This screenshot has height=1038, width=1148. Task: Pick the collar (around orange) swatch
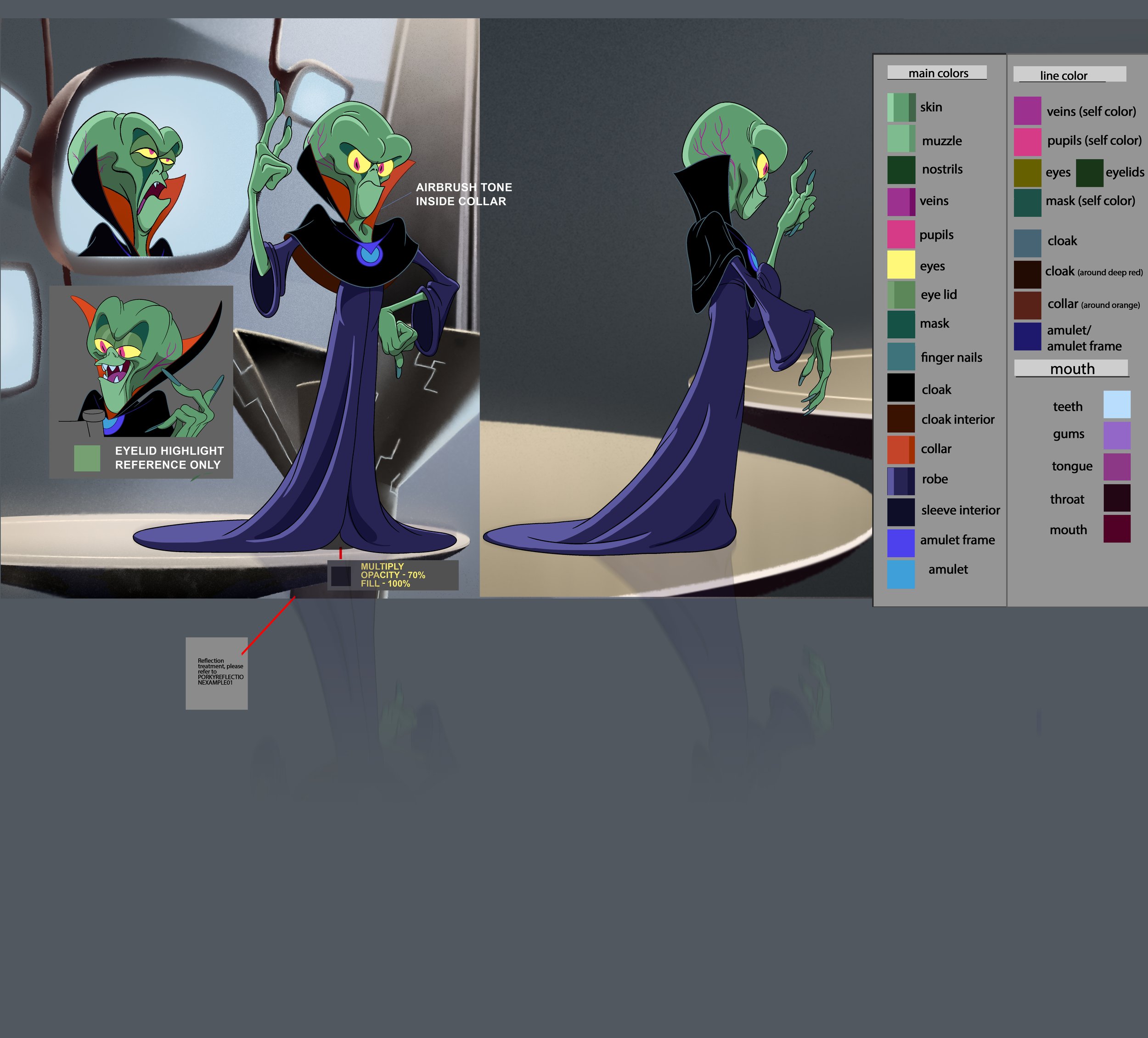click(x=1027, y=305)
